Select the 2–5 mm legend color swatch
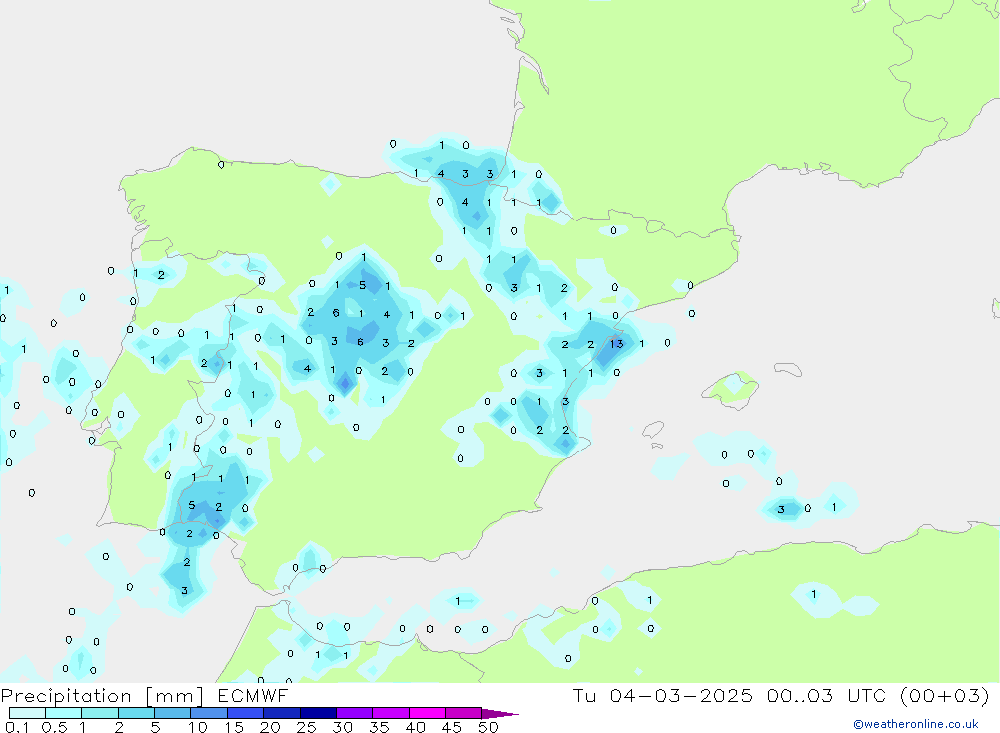The image size is (1000, 733). 136,713
